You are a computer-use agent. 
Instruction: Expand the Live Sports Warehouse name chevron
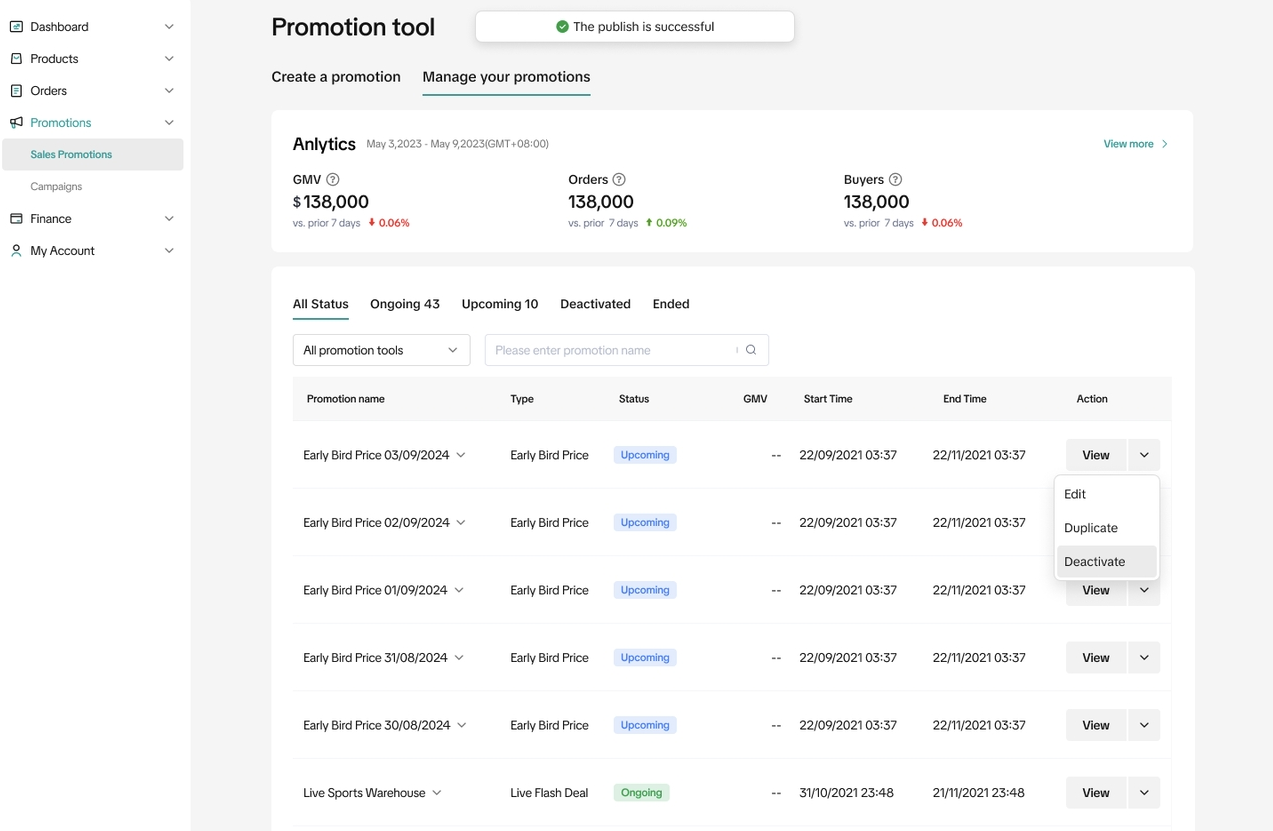click(x=437, y=793)
